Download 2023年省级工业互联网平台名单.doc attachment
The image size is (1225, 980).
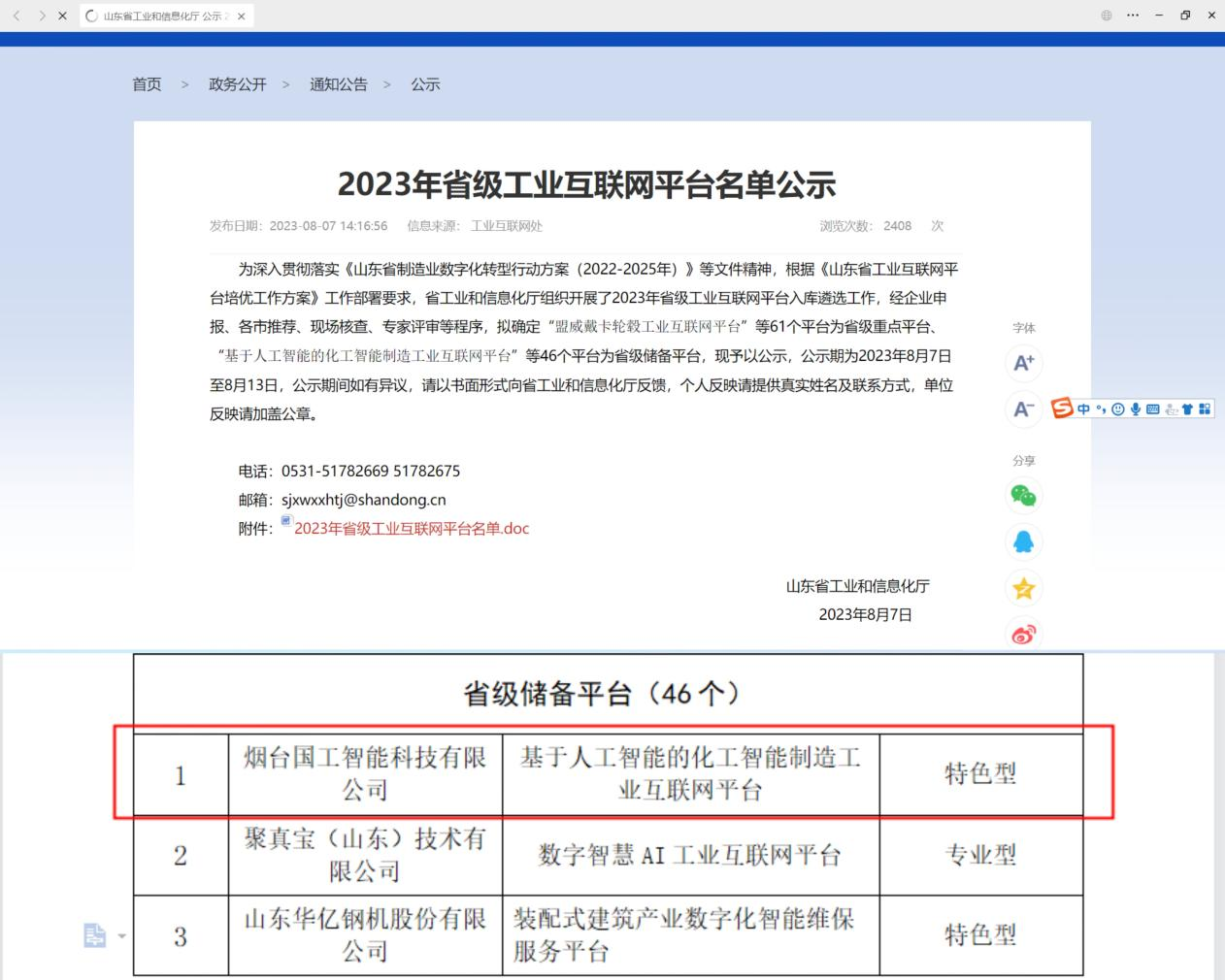tap(412, 529)
